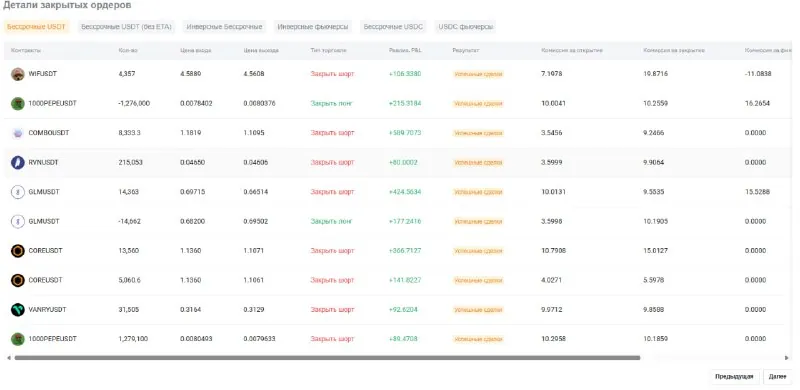Click the P&L value +92.6204
Viewport: 800px width, 390px height.
tap(403, 310)
